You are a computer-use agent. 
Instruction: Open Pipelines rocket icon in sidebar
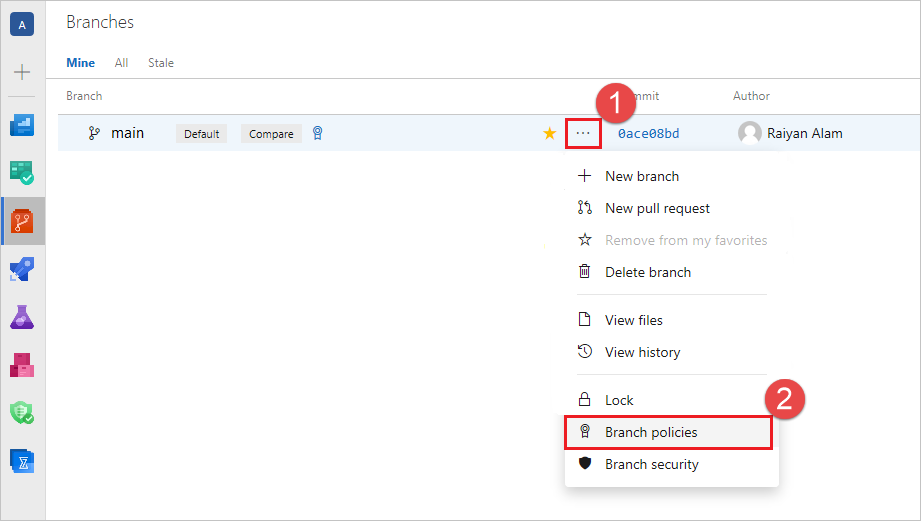(x=22, y=269)
